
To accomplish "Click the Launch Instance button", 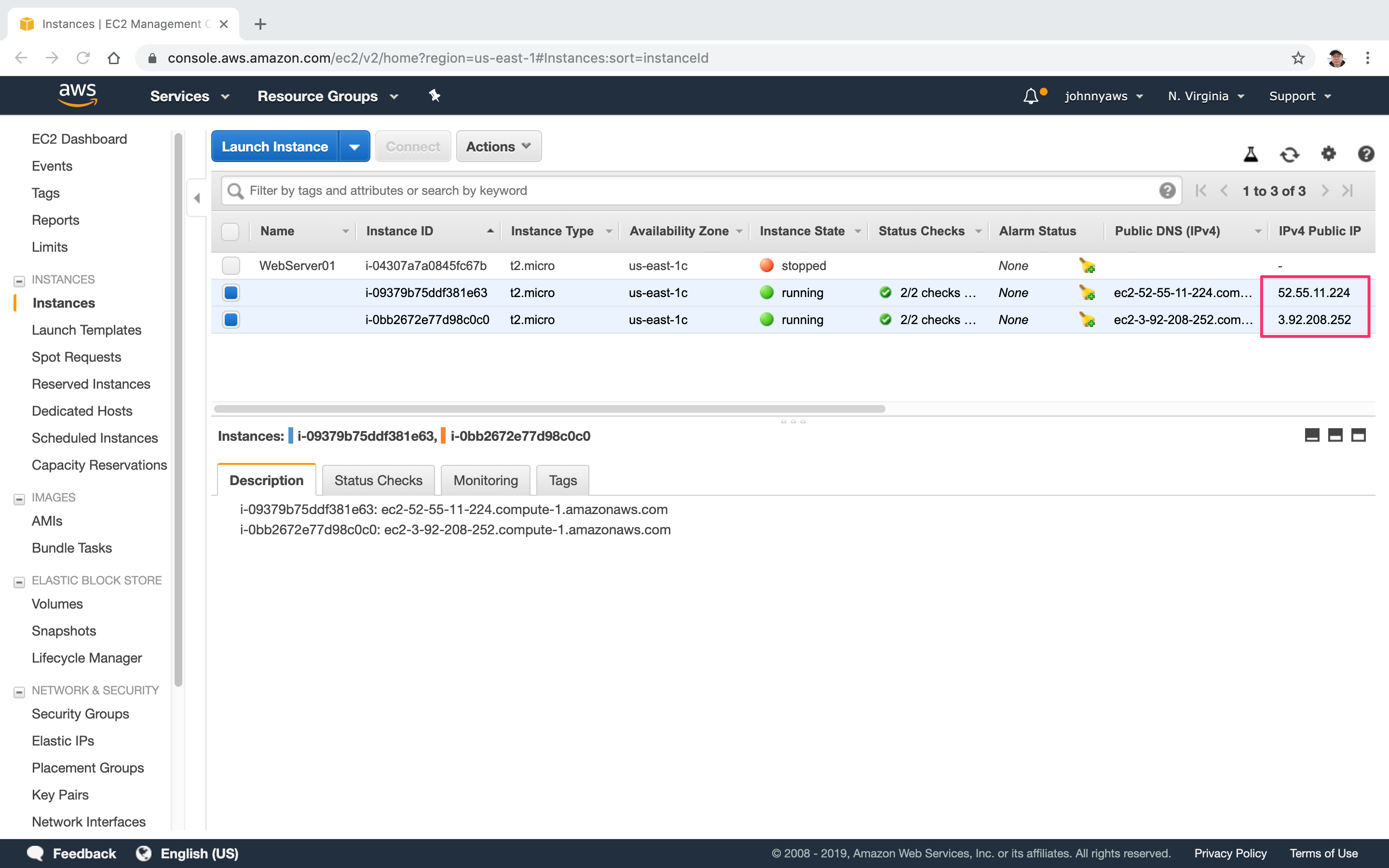I will (275, 147).
